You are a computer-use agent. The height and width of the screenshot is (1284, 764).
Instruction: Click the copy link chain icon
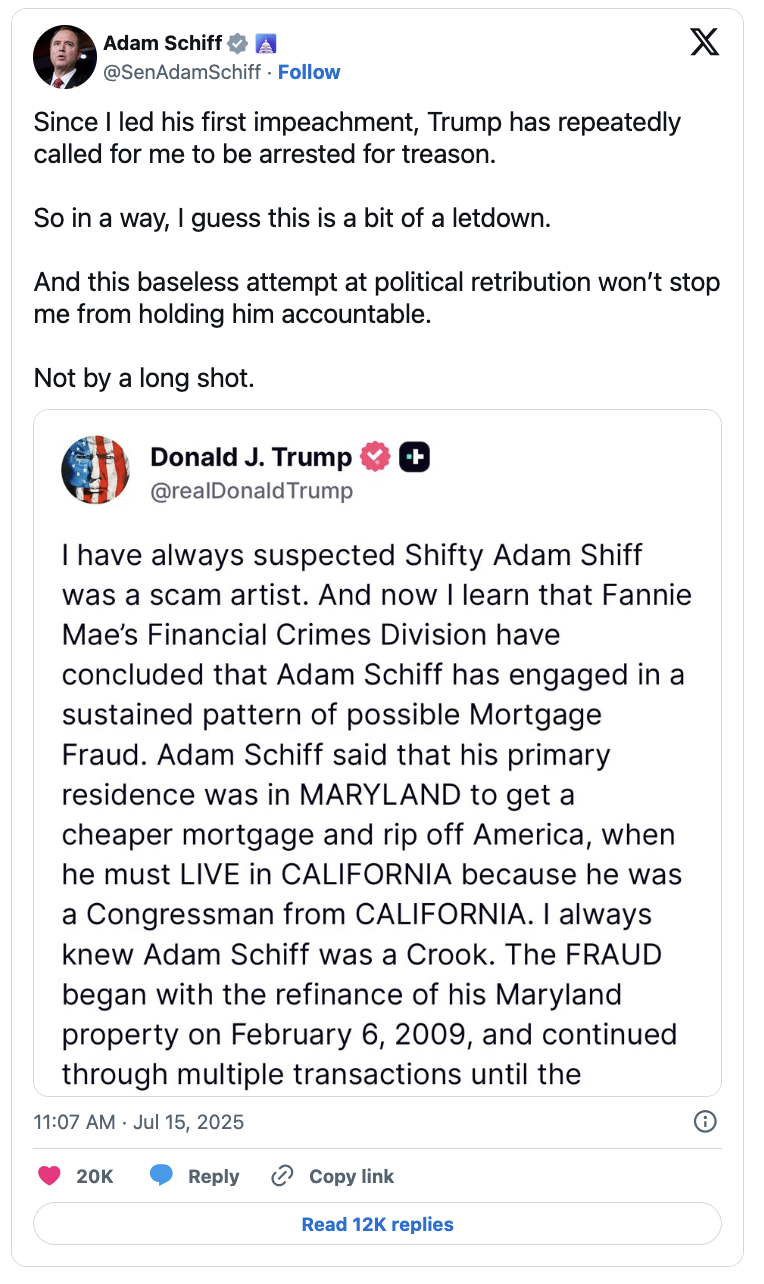[x=282, y=1176]
